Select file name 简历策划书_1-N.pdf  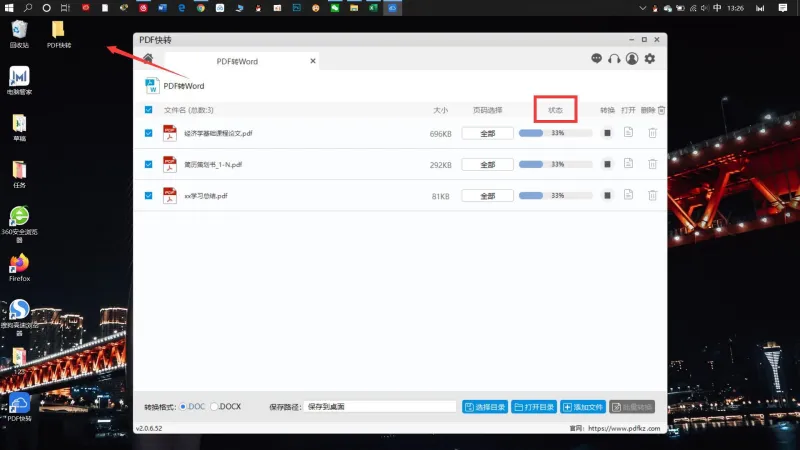213,164
